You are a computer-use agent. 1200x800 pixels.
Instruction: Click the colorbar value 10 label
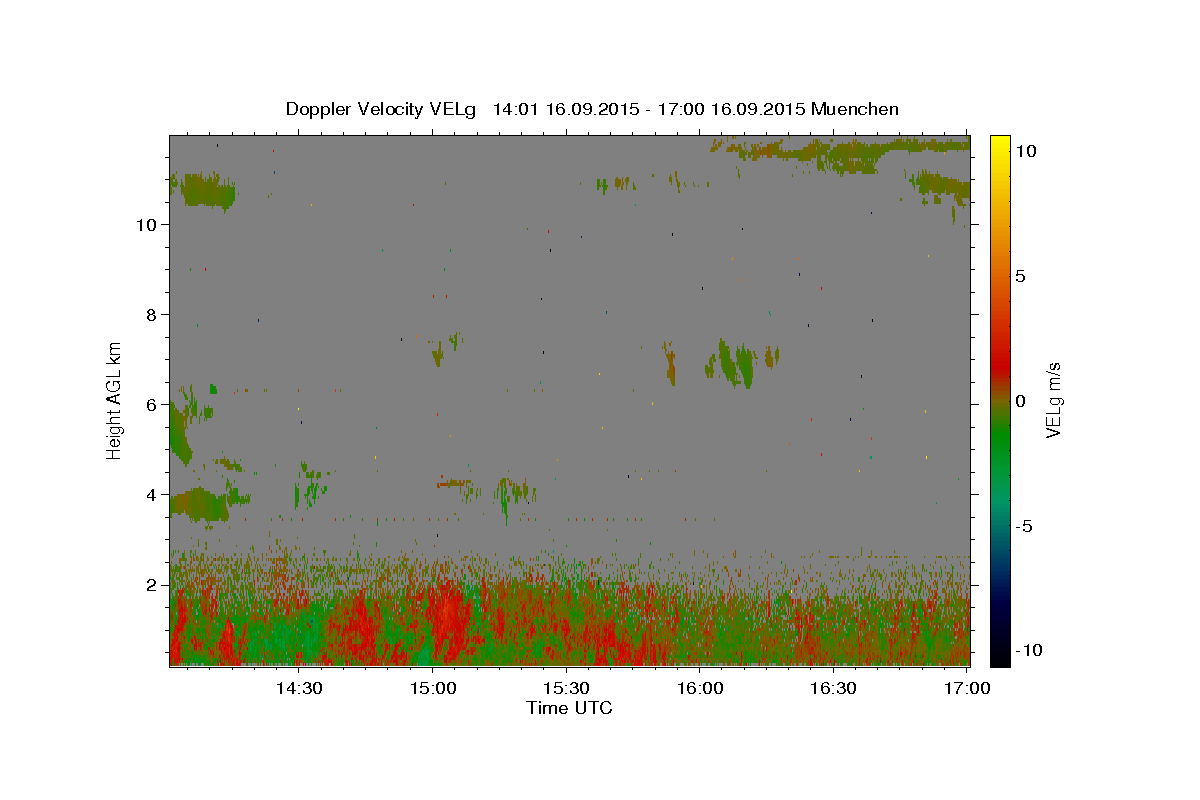[x=1026, y=151]
